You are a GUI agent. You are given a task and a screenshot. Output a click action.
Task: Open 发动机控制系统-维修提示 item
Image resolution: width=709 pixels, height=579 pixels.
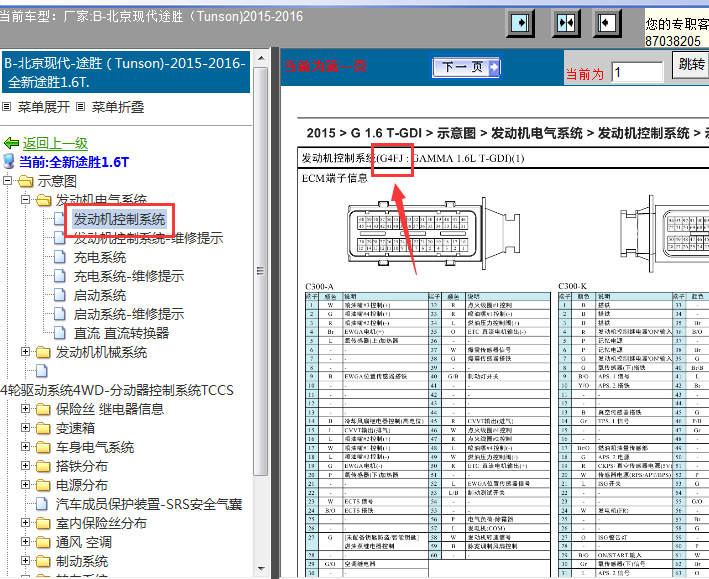(x=148, y=238)
